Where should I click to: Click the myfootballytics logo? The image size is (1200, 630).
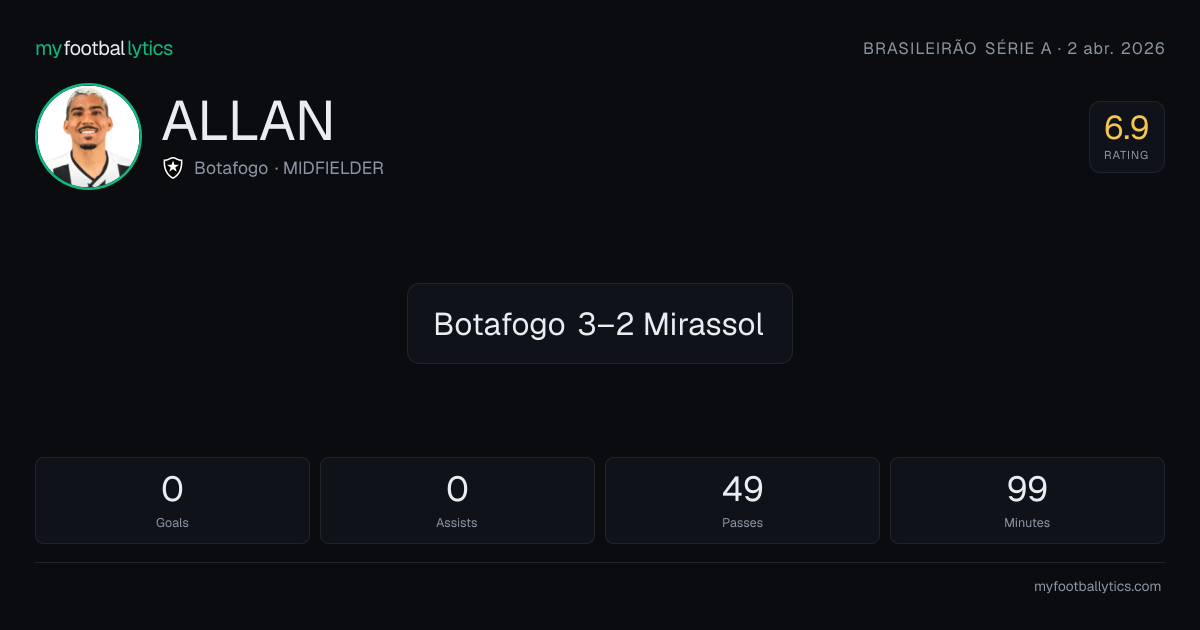pyautogui.click(x=104, y=48)
